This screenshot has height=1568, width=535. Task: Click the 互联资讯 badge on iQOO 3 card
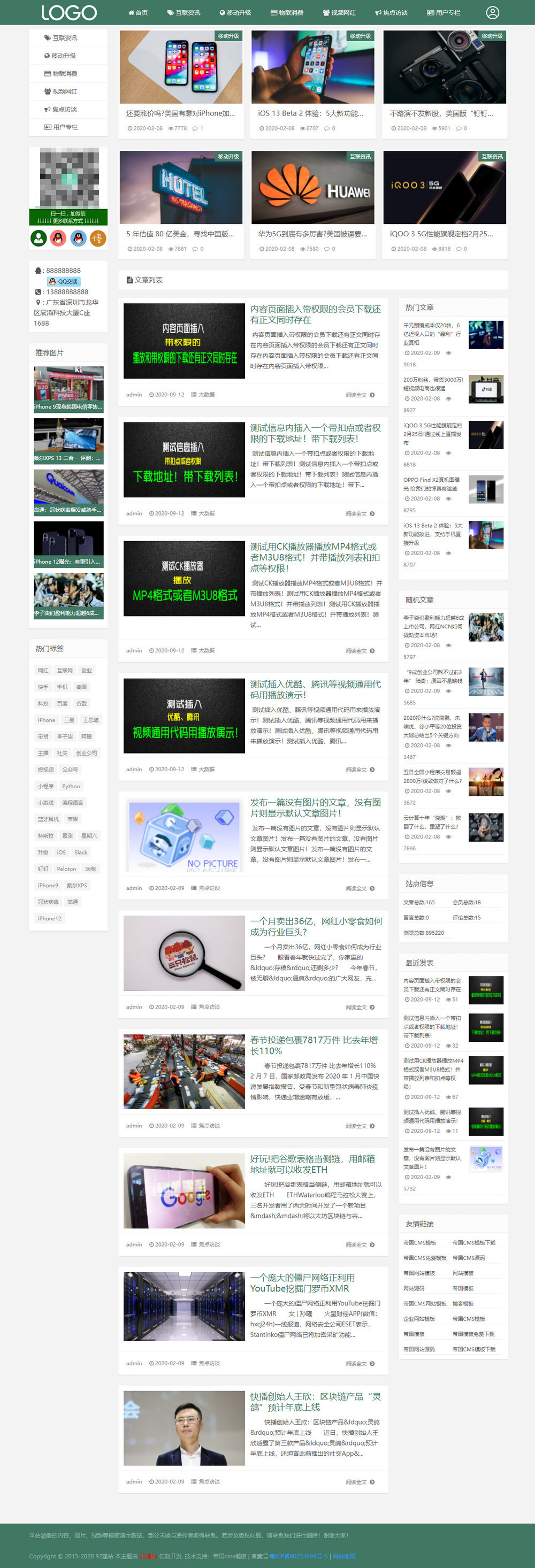pyautogui.click(x=492, y=157)
